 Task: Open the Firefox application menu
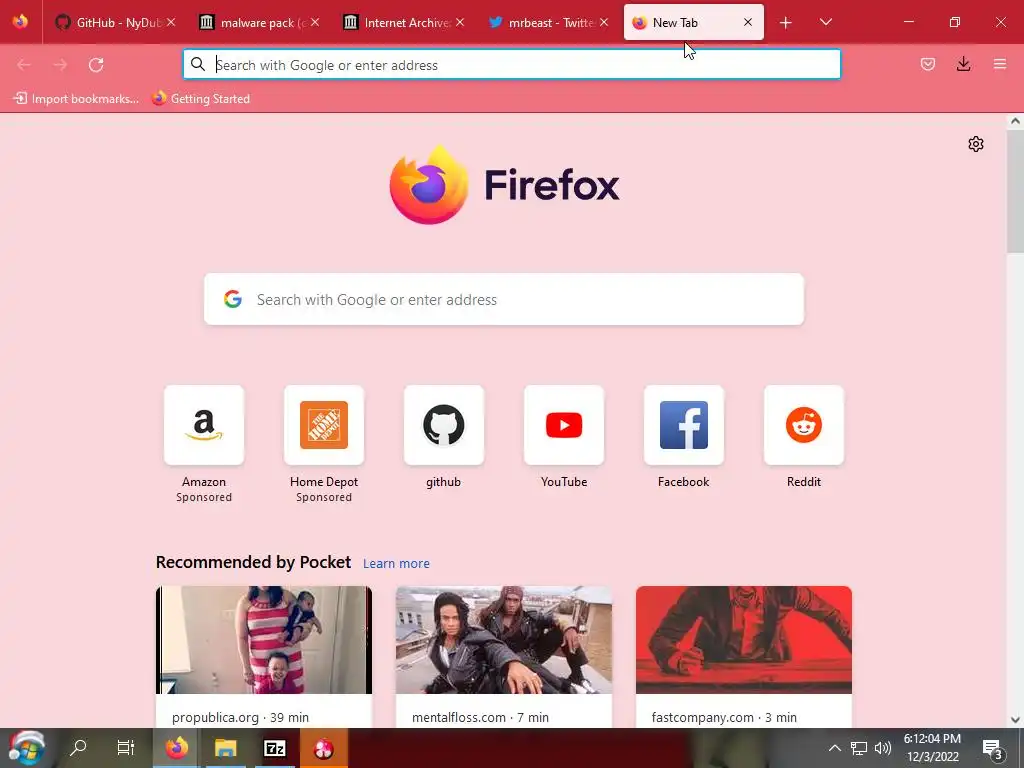[x=1000, y=64]
